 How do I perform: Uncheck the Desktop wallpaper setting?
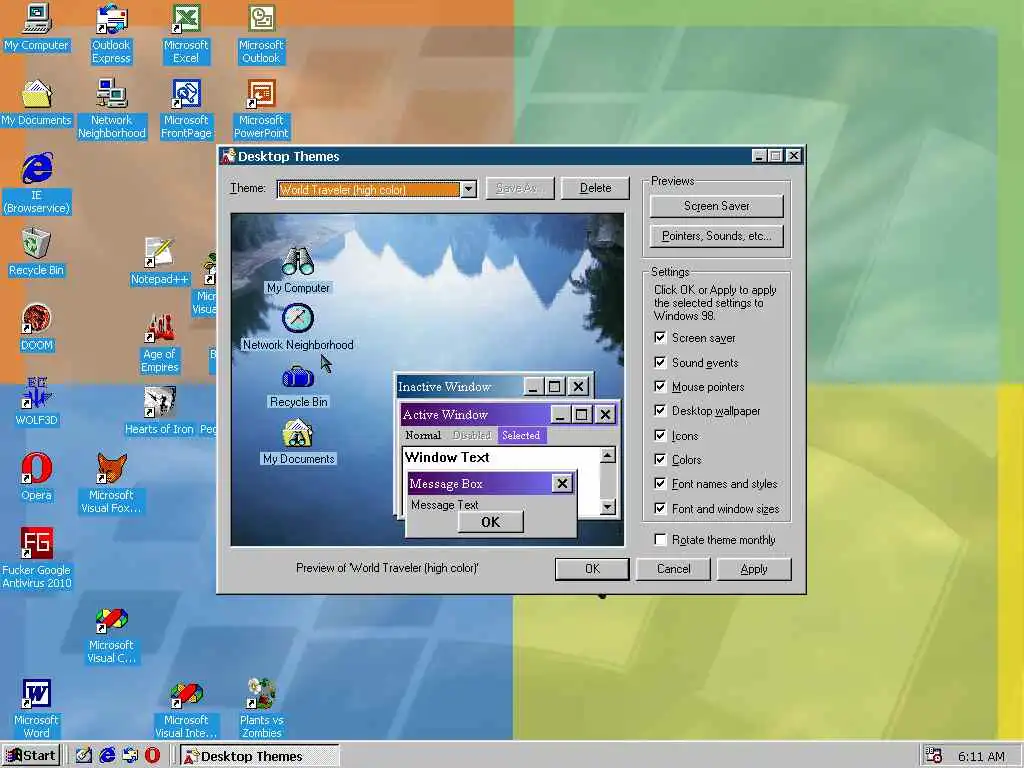coord(660,411)
